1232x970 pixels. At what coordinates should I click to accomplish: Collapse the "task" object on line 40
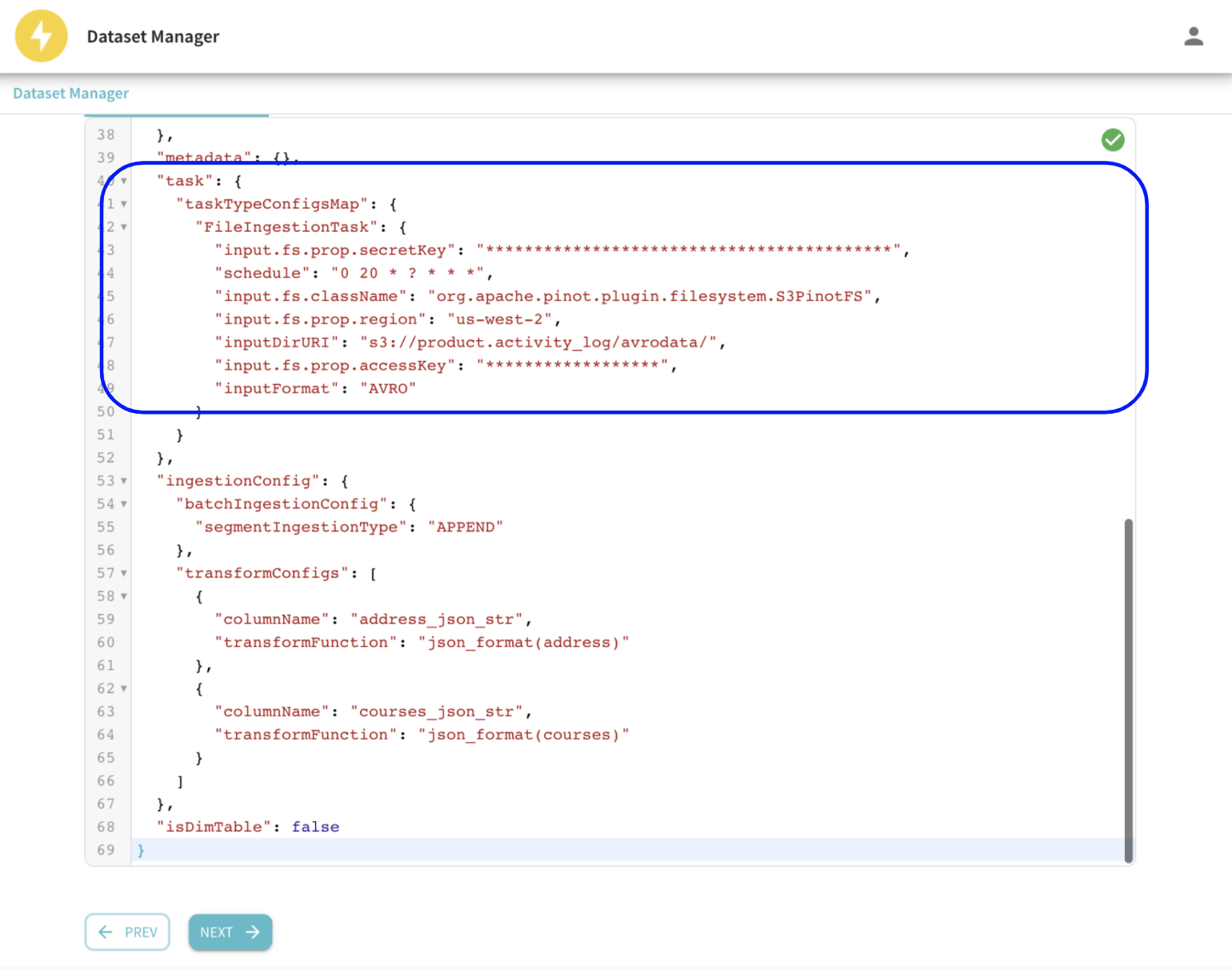[x=125, y=182]
